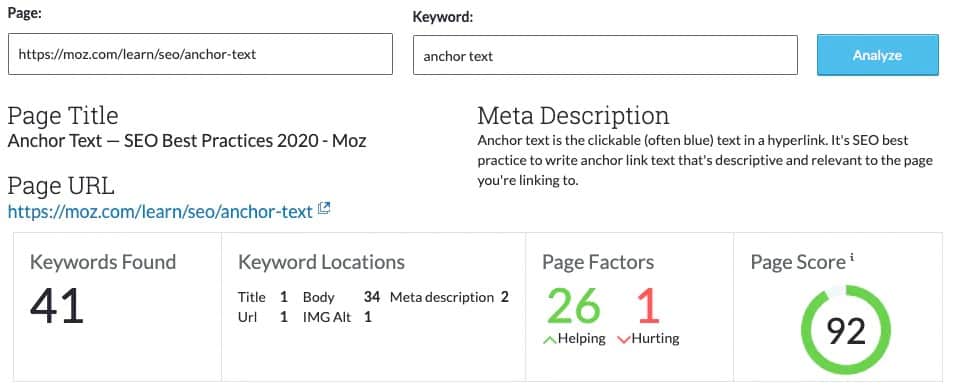
Task: Click the Meta description keyword count
Action: click(505, 297)
